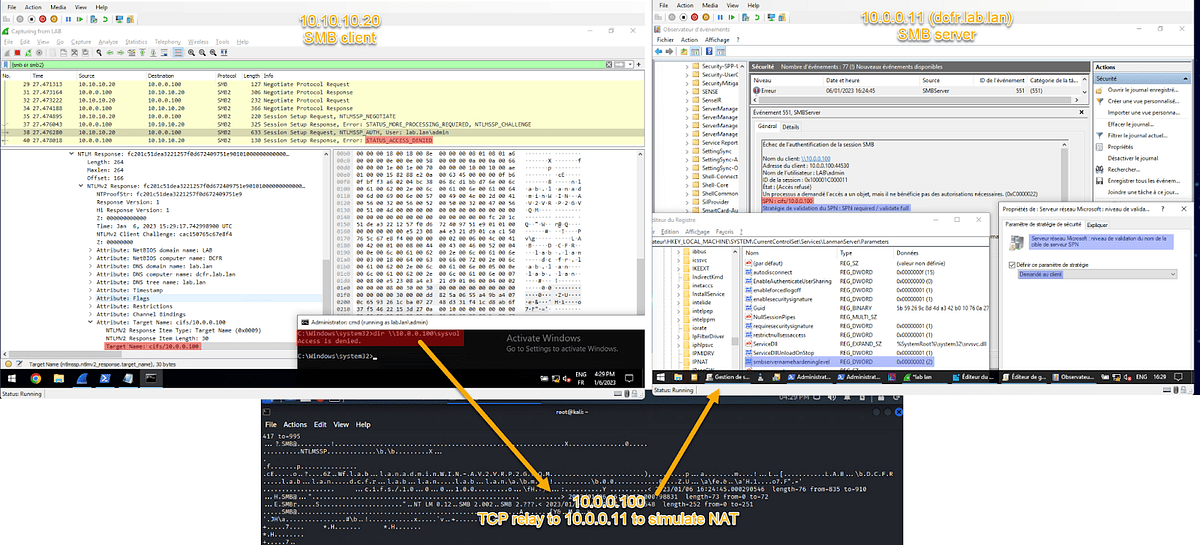Image resolution: width=1200 pixels, height=545 pixels.
Task: Click Désactiver le journal action
Action: point(1135,158)
